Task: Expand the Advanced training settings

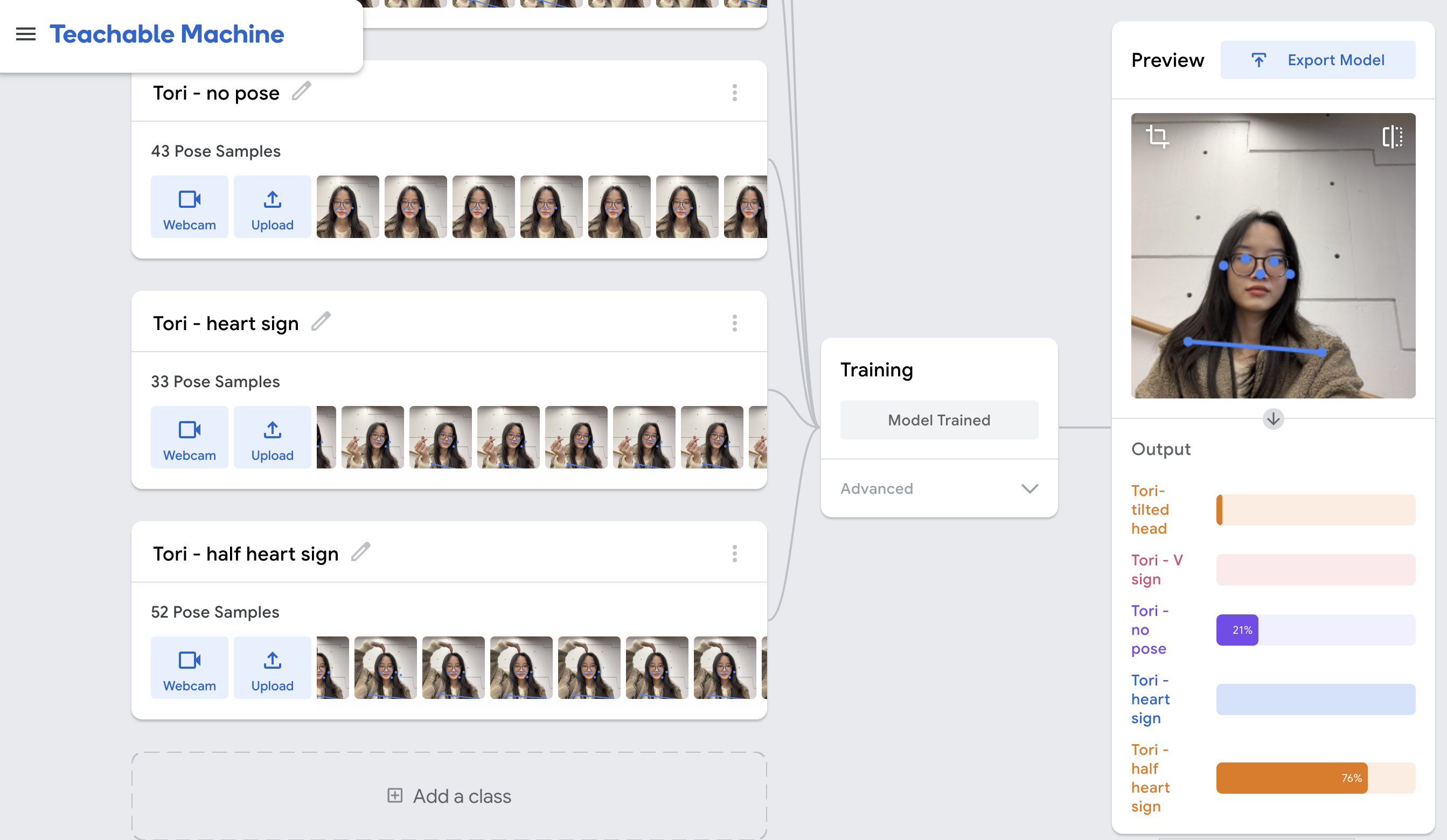Action: click(x=940, y=488)
